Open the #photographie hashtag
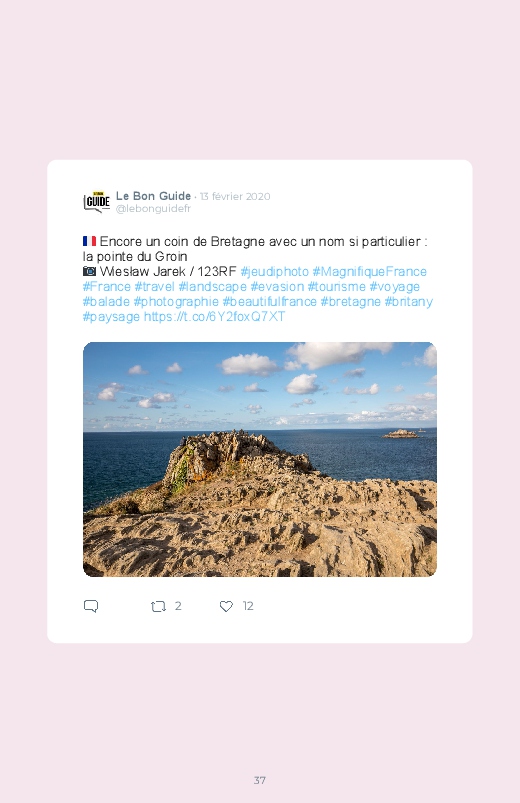 click(x=176, y=302)
